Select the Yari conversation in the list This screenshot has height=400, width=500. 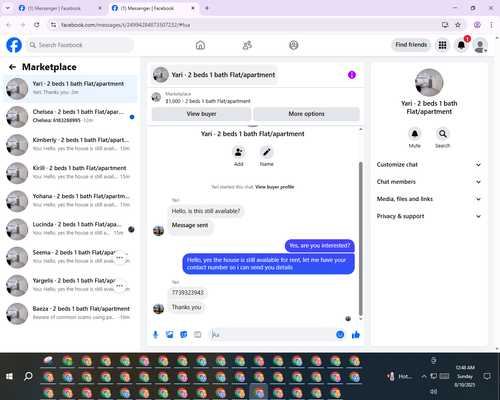70,89
